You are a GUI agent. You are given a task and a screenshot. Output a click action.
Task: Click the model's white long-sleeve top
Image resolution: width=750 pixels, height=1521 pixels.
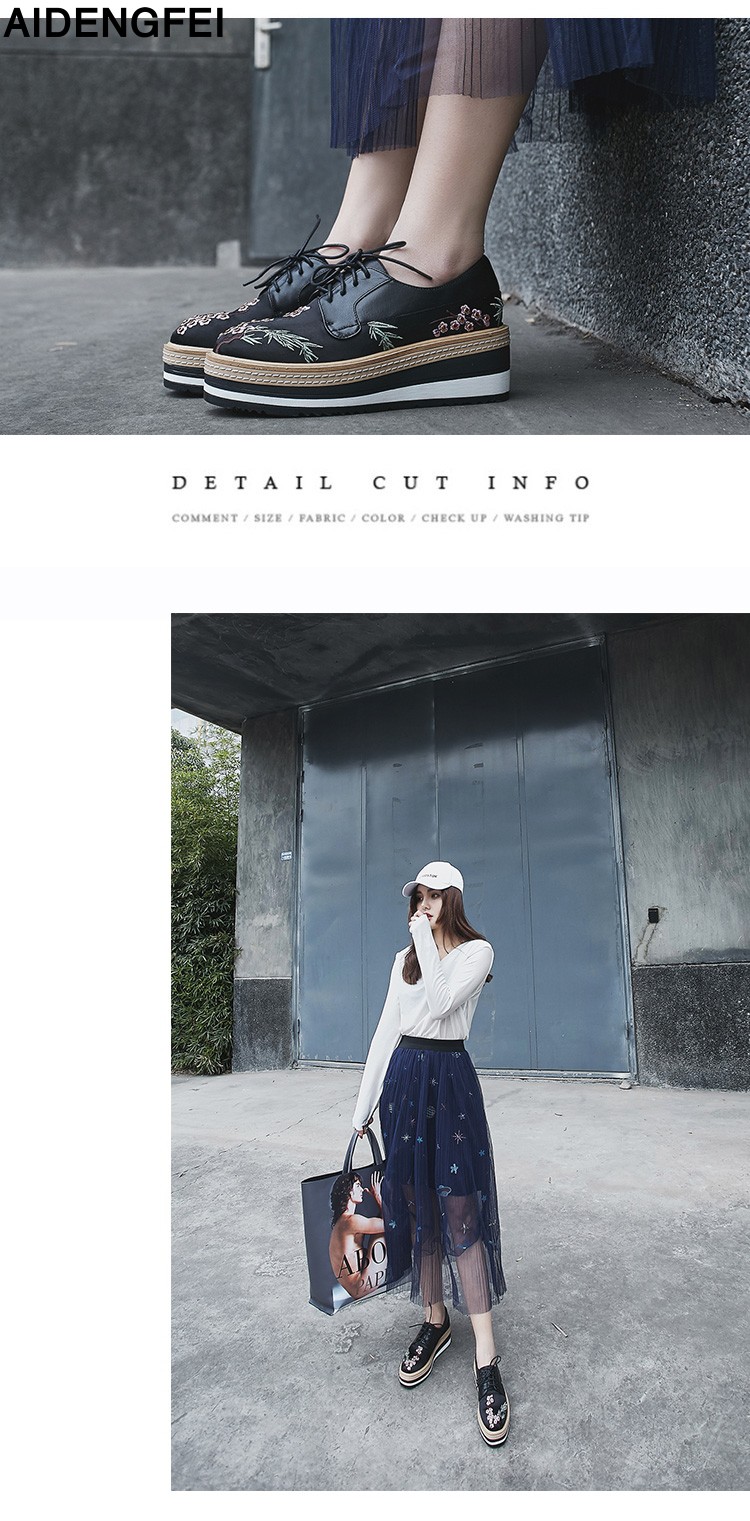point(428,1015)
